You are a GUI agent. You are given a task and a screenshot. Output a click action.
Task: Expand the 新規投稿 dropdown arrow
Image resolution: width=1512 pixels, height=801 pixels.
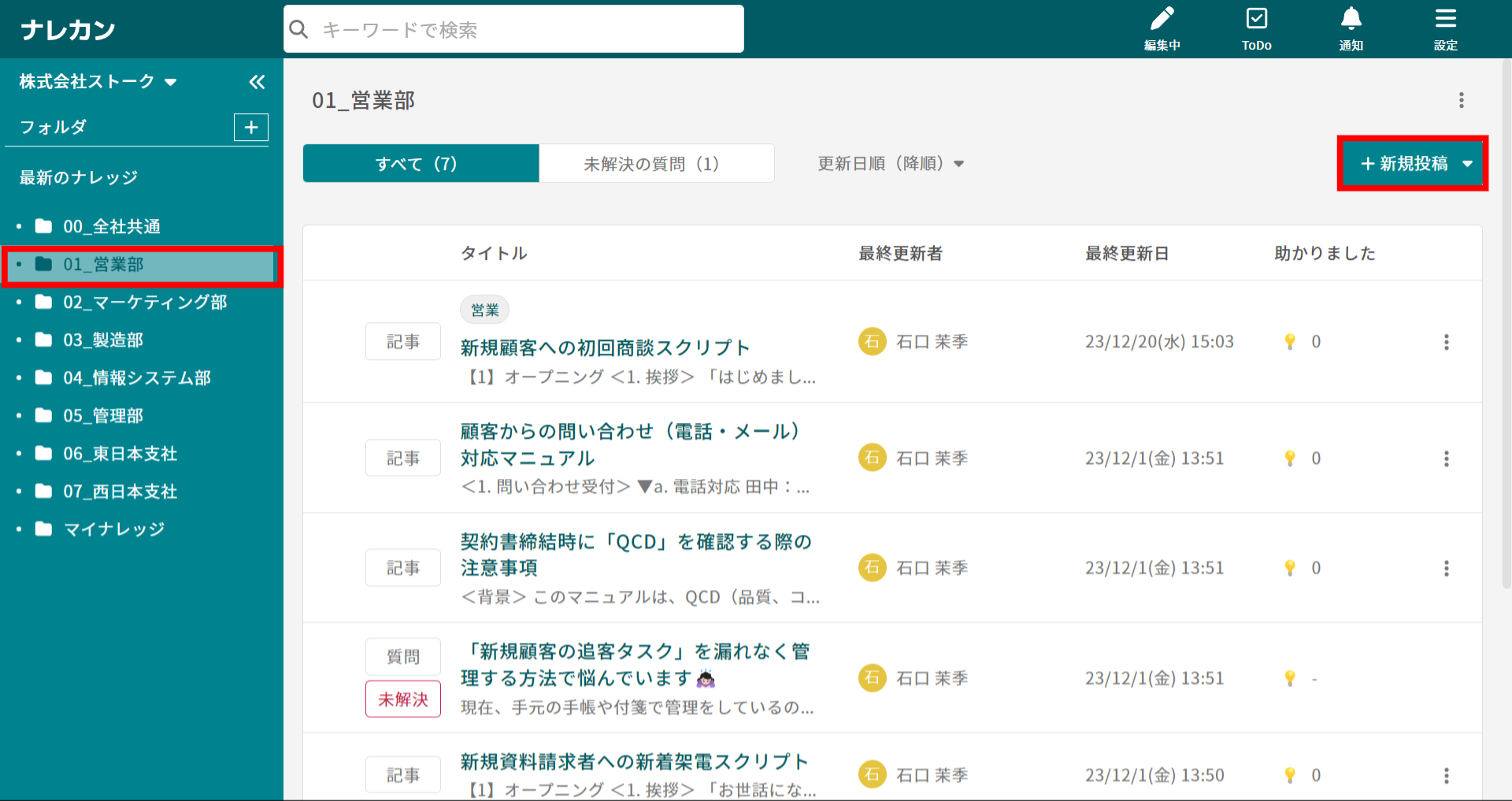point(1467,164)
